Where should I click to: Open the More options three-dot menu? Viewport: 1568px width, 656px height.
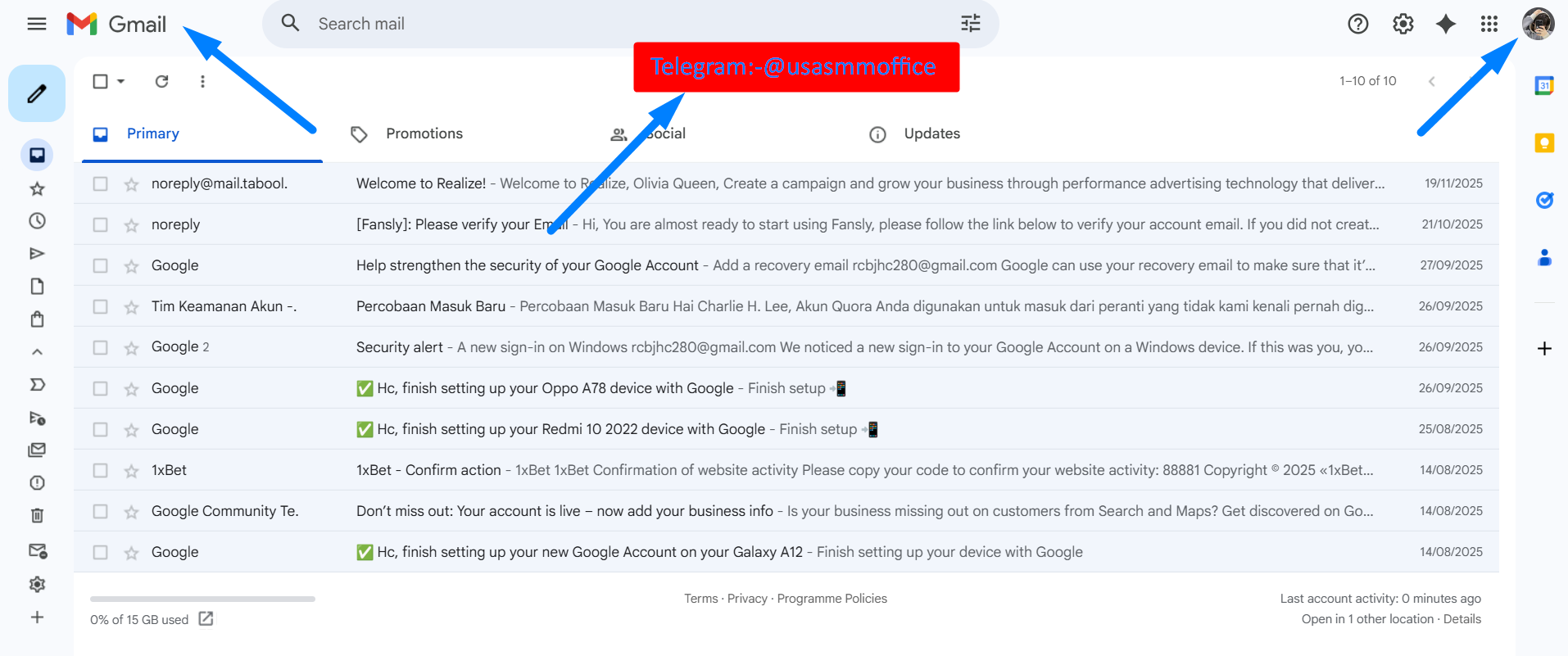click(202, 81)
